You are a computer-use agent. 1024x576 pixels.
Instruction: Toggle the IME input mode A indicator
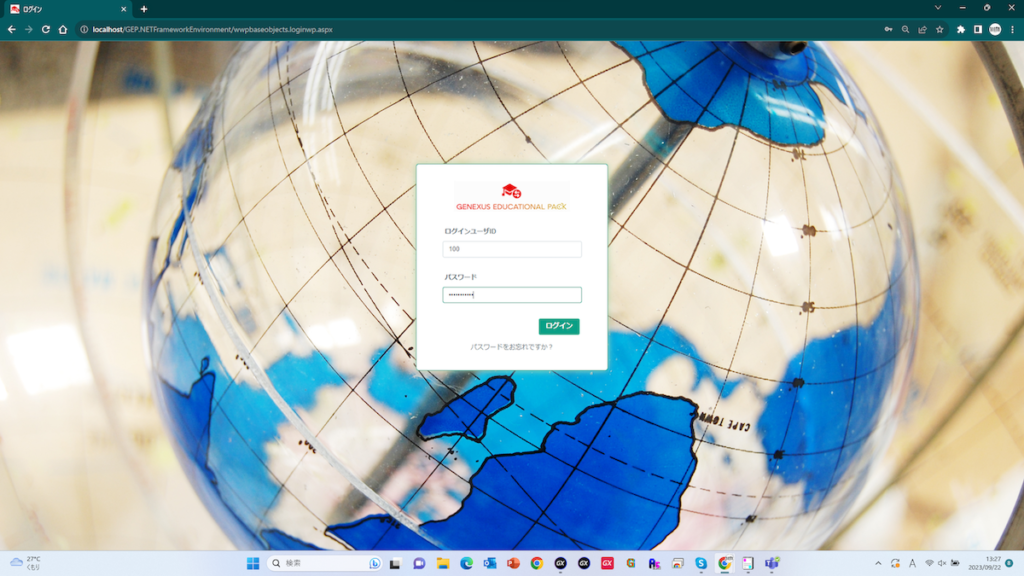(912, 563)
